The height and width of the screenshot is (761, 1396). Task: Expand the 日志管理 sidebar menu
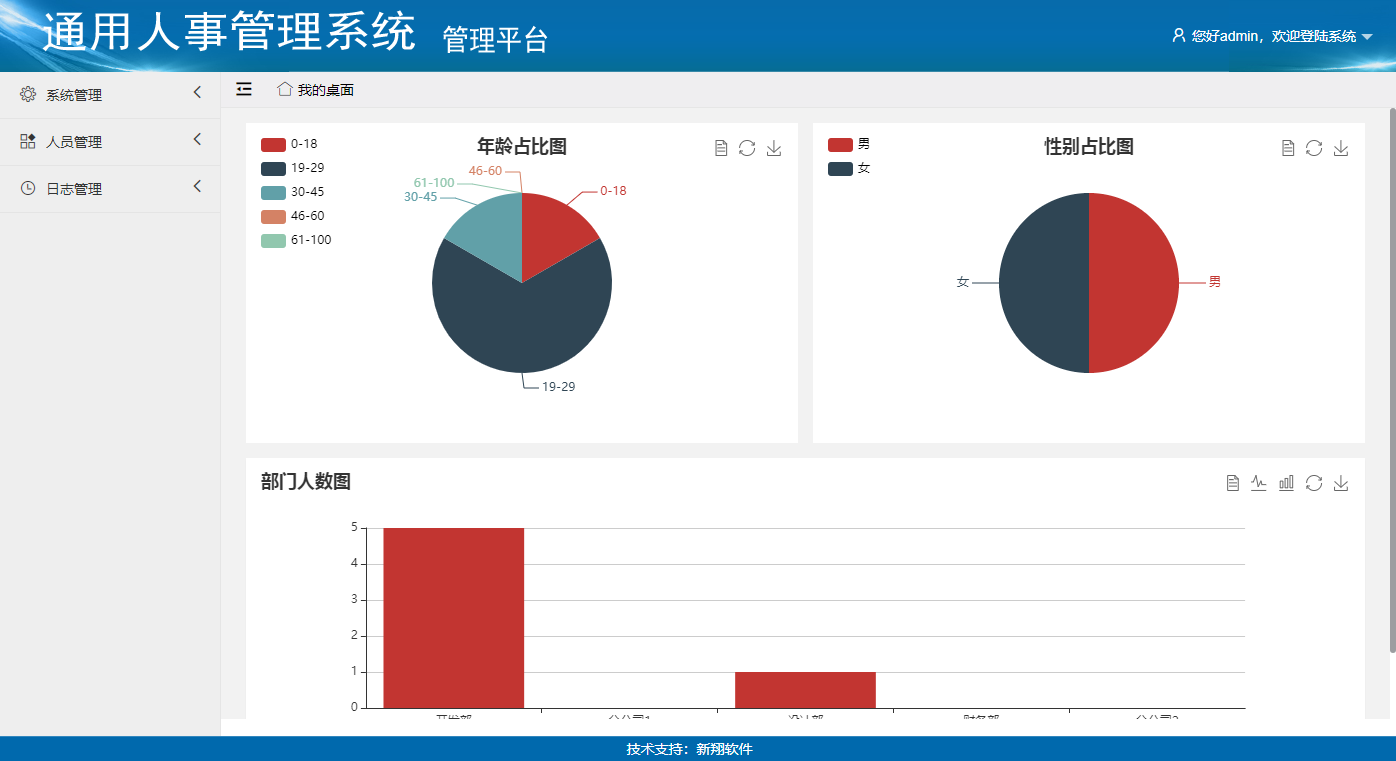point(110,189)
